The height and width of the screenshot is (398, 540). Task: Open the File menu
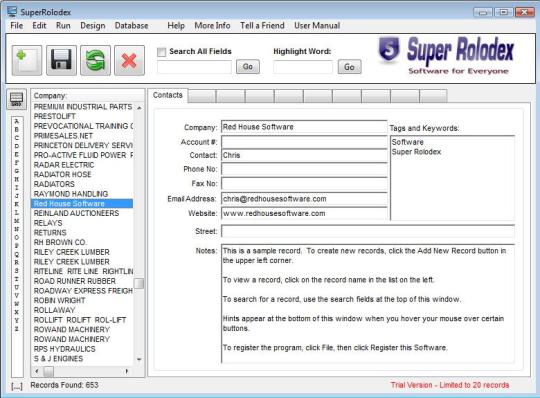click(17, 25)
